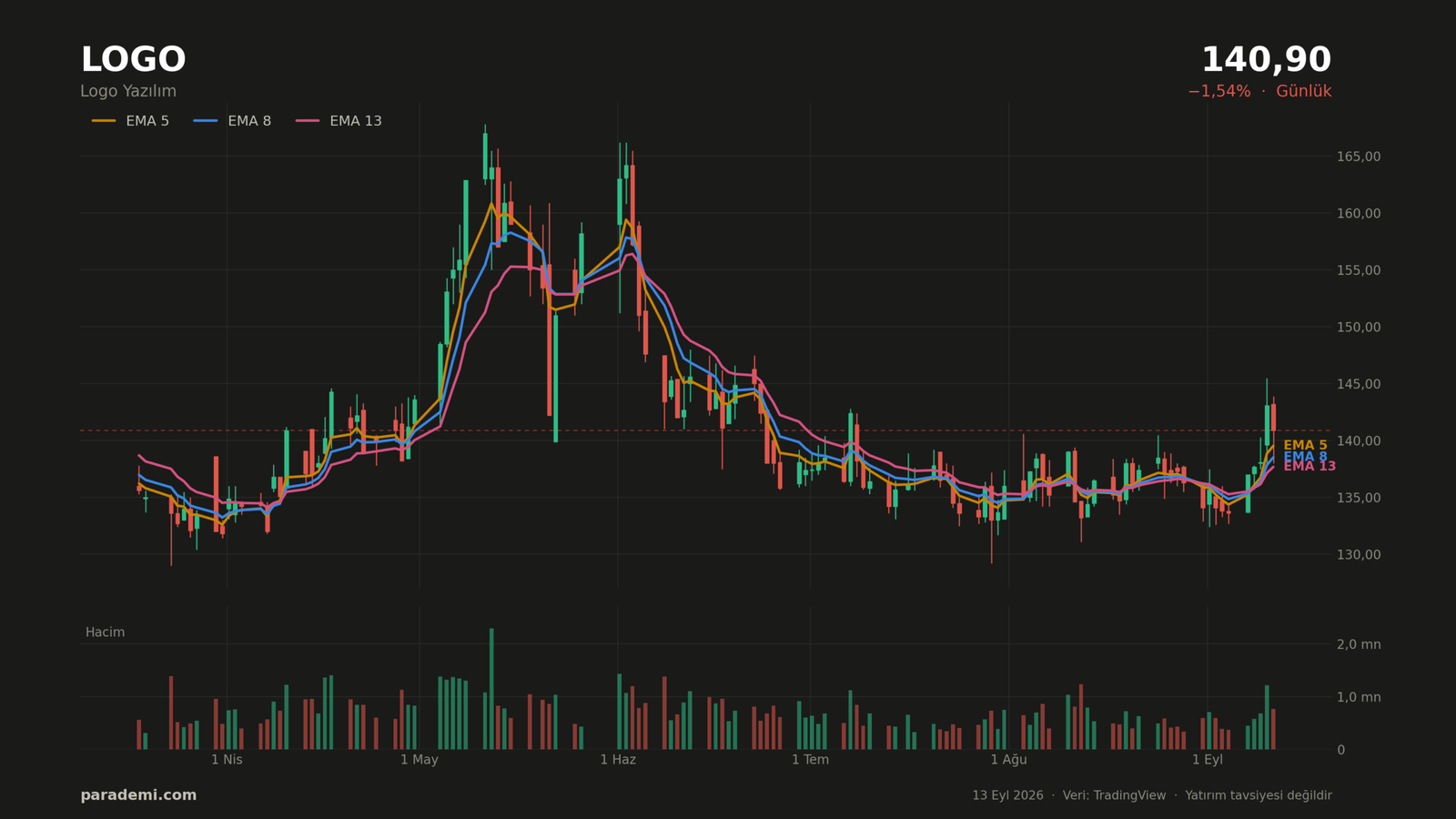Click the EMA 5 entry in the legend
The width and height of the screenshot is (1456, 819).
[x=130, y=121]
